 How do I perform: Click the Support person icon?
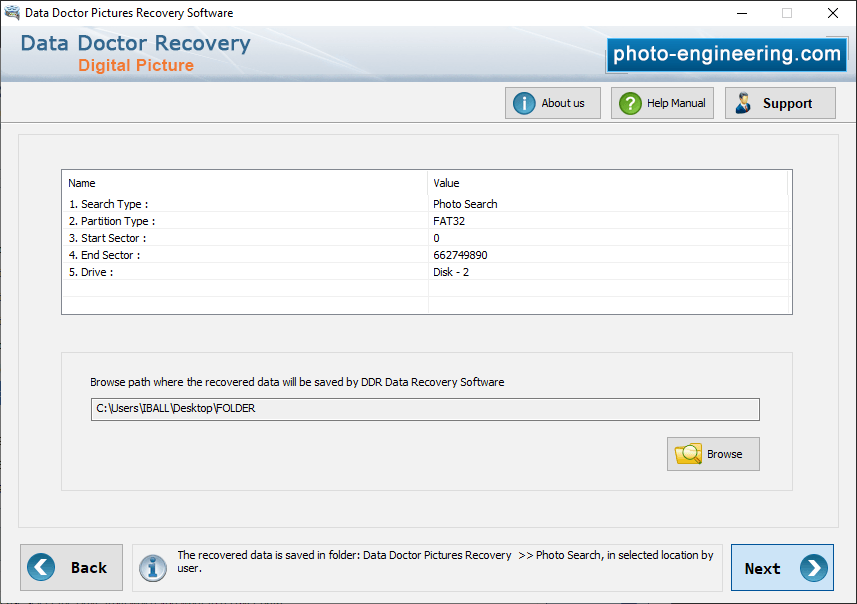tap(743, 103)
